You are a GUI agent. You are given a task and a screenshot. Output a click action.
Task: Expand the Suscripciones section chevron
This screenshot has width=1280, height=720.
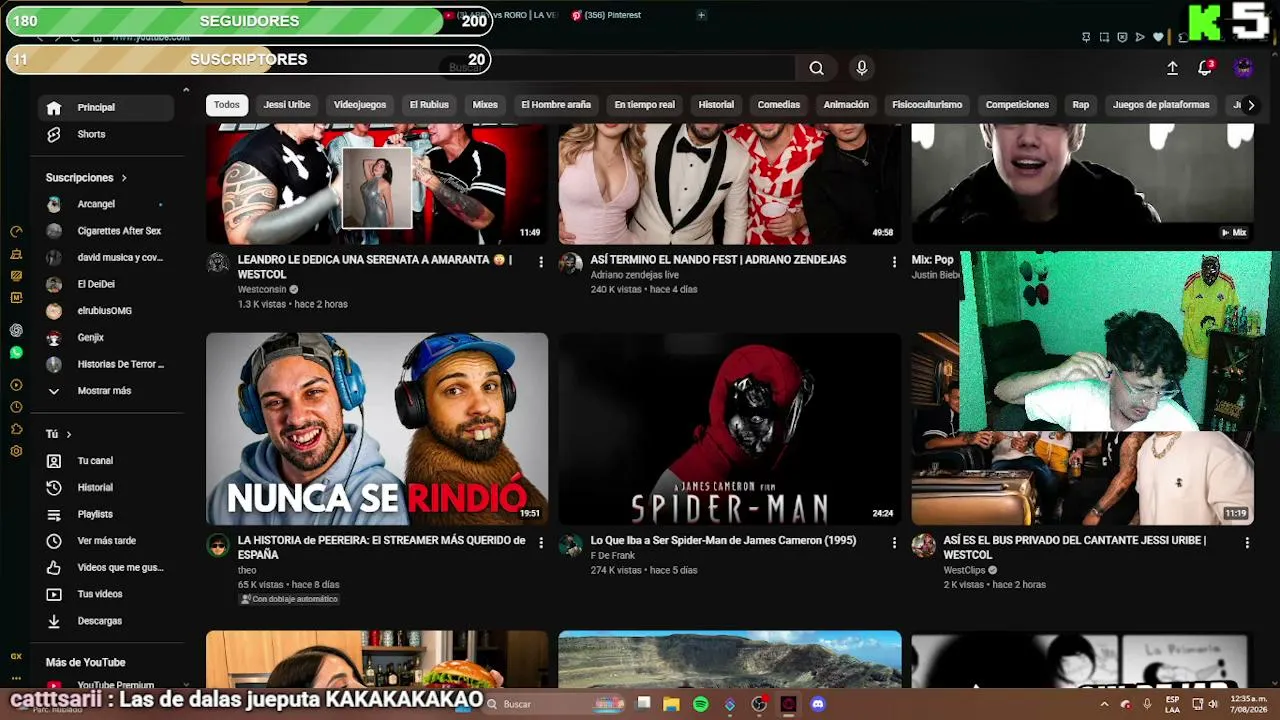coord(124,178)
